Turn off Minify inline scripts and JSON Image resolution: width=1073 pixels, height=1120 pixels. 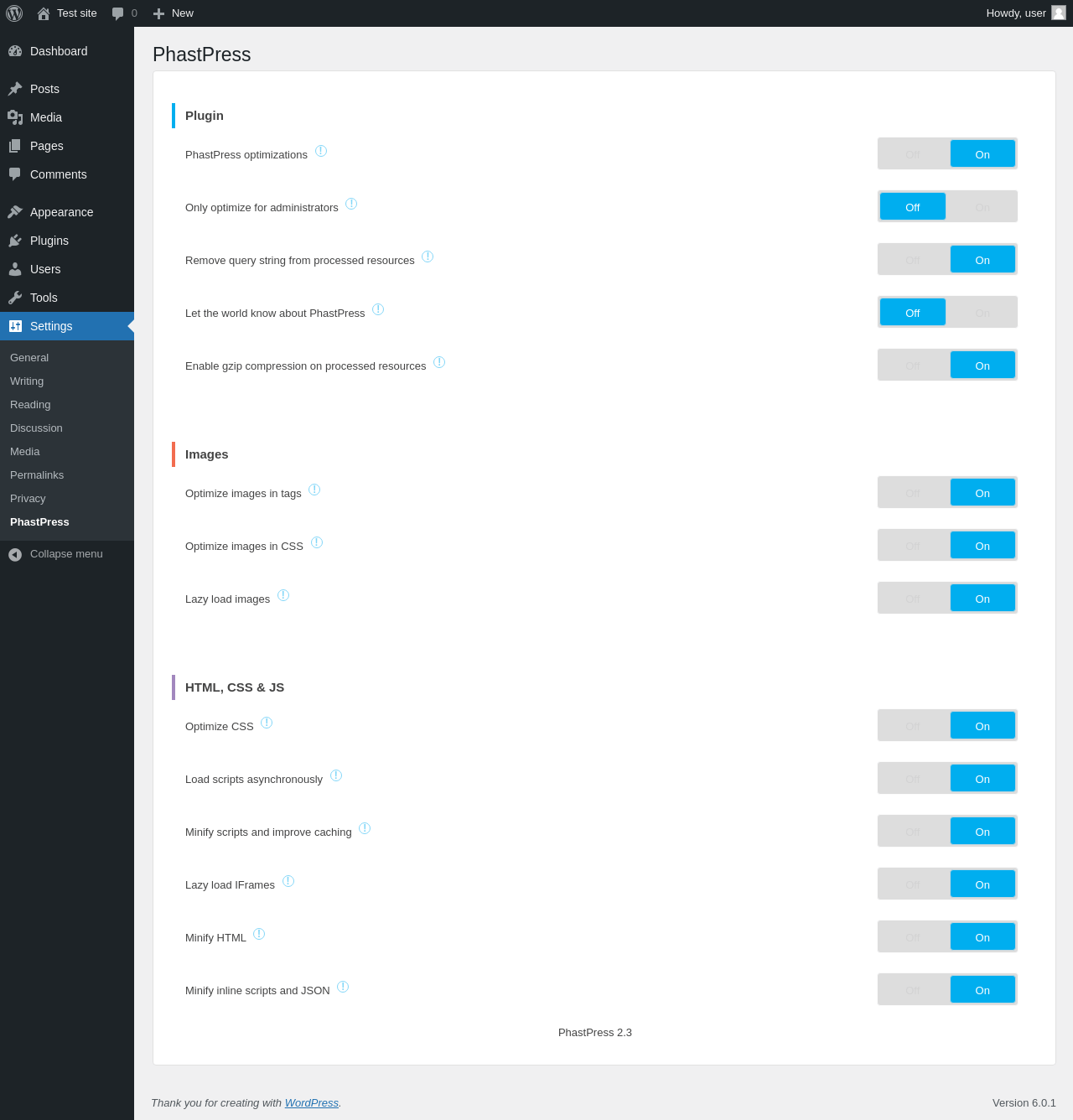tap(913, 990)
